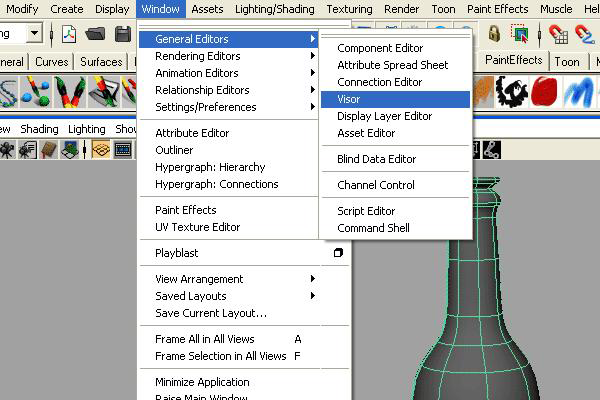
Task: Toggle the film gate panel icon
Action: [123, 150]
